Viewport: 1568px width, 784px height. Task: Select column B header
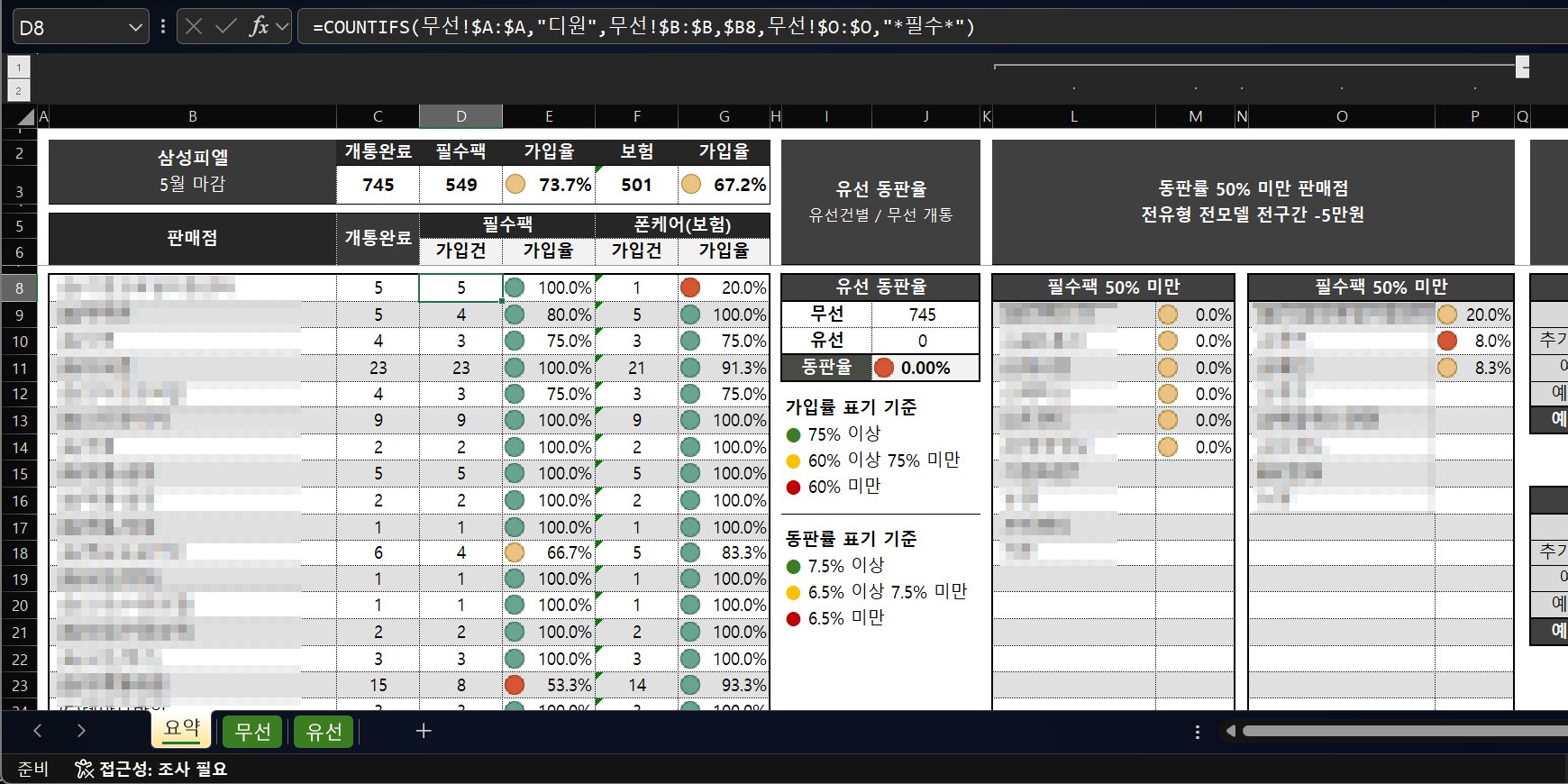coord(193,116)
